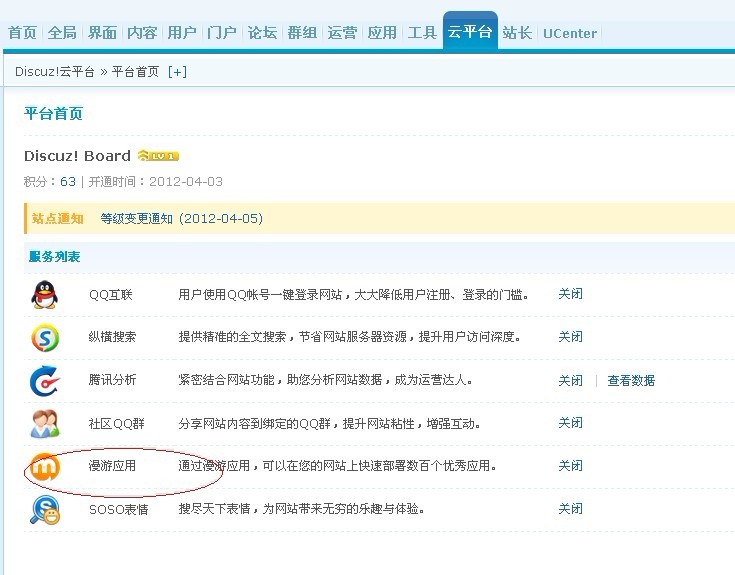Go to the 门户 tab
Screen dimensions: 735x575
coord(222,33)
